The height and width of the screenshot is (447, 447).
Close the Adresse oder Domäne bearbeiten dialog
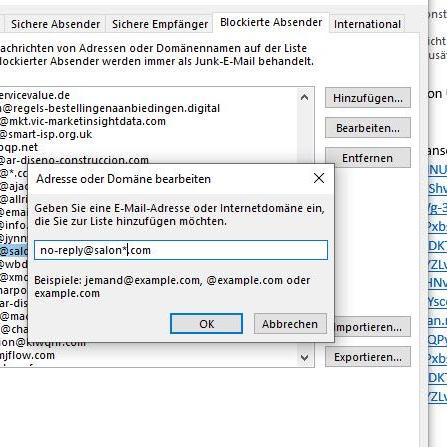pyautogui.click(x=319, y=178)
